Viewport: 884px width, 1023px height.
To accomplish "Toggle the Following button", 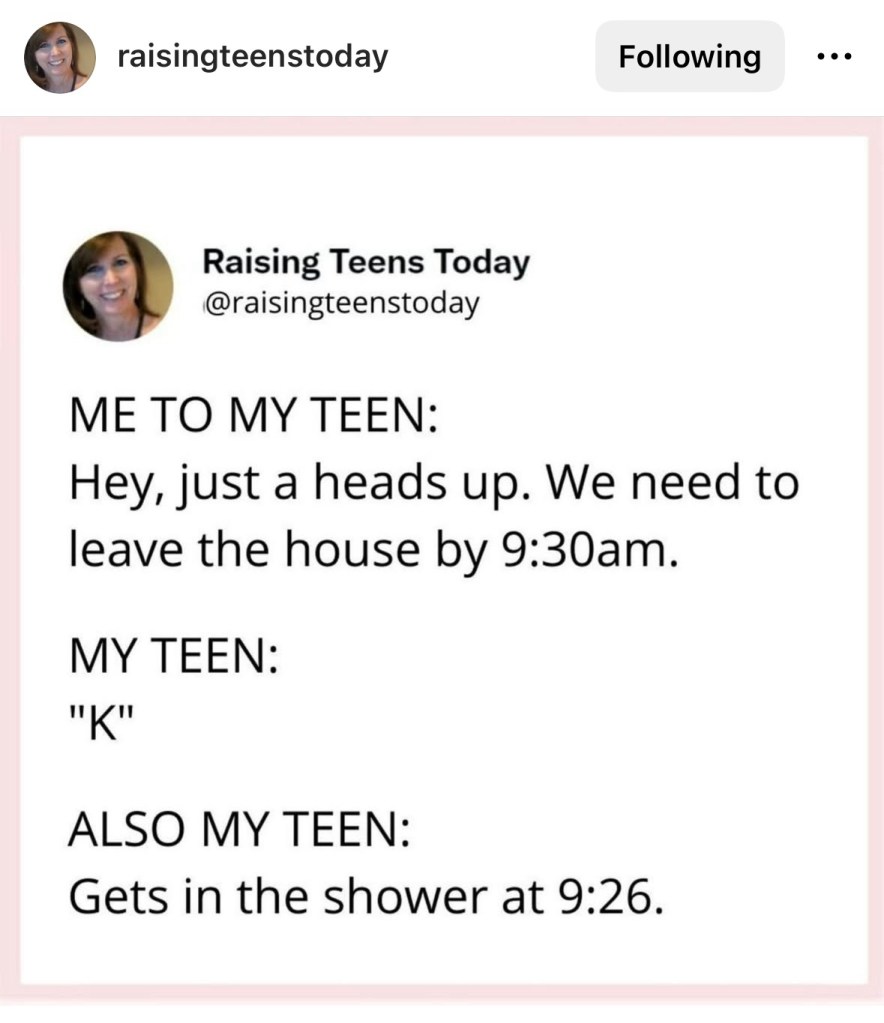I will click(689, 57).
